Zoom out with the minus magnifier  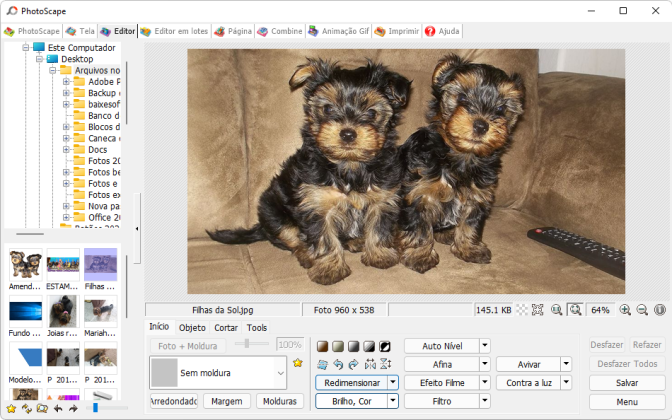pyautogui.click(x=642, y=310)
